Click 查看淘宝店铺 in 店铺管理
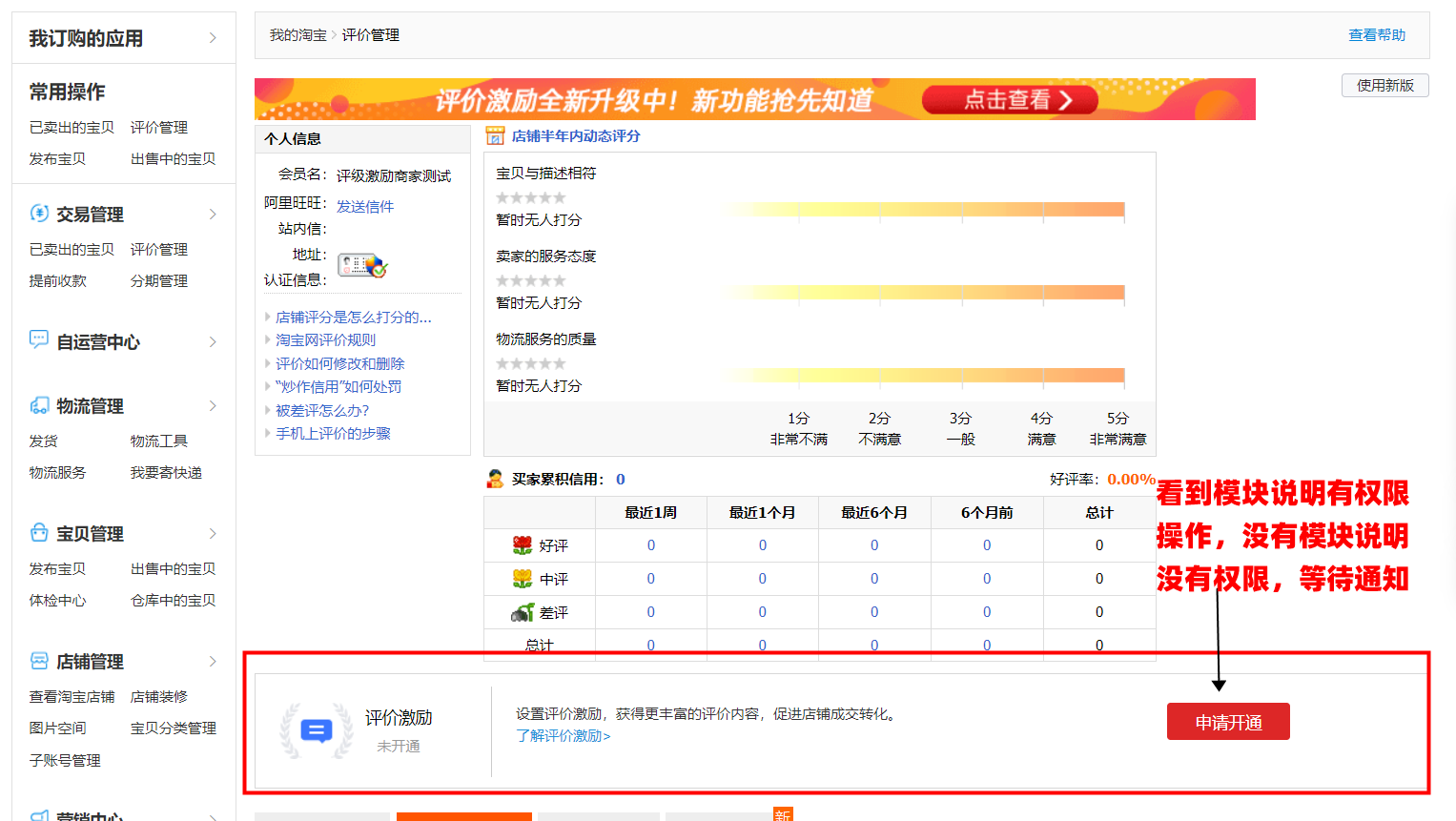The image size is (1456, 821). point(72,696)
